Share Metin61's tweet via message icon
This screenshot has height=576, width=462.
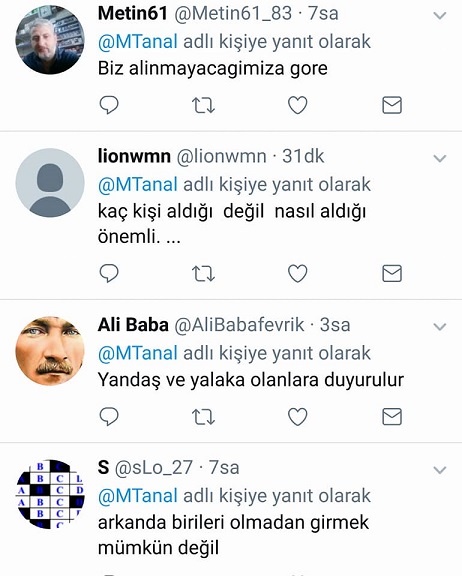392,105
